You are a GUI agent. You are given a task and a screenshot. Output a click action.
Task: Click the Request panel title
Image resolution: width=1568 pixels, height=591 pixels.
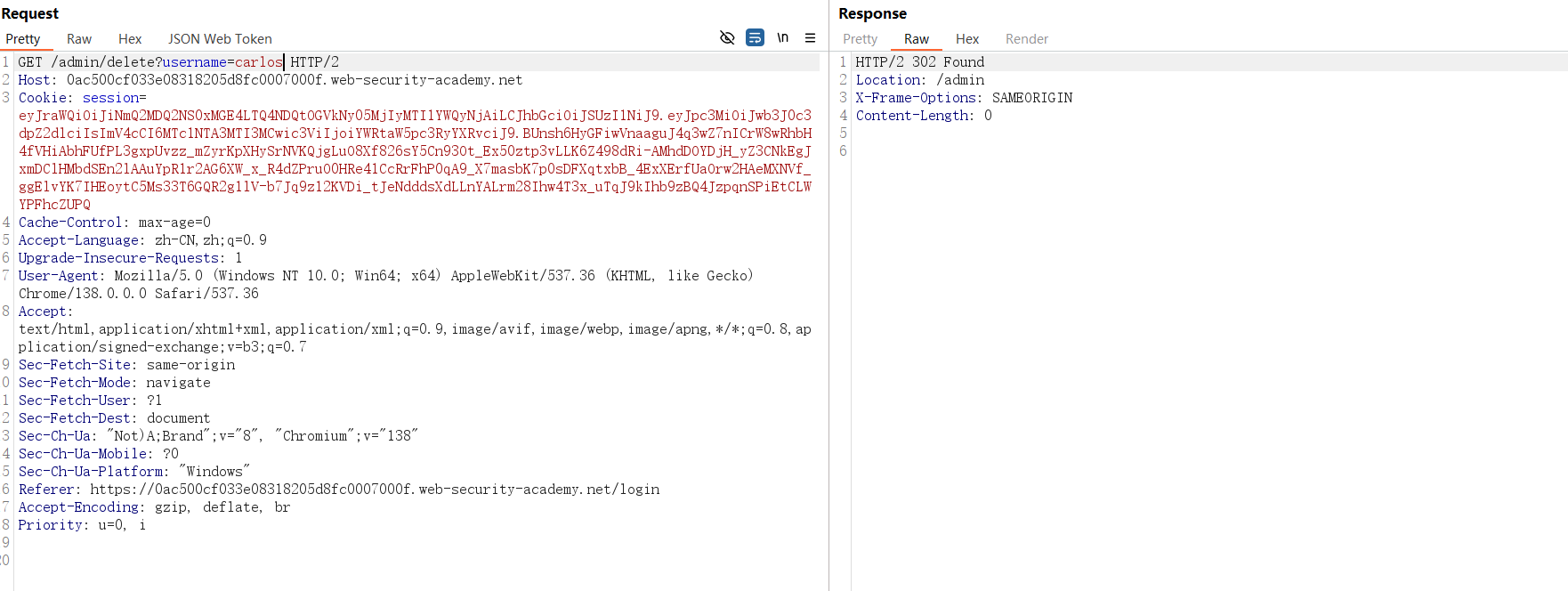coord(30,13)
